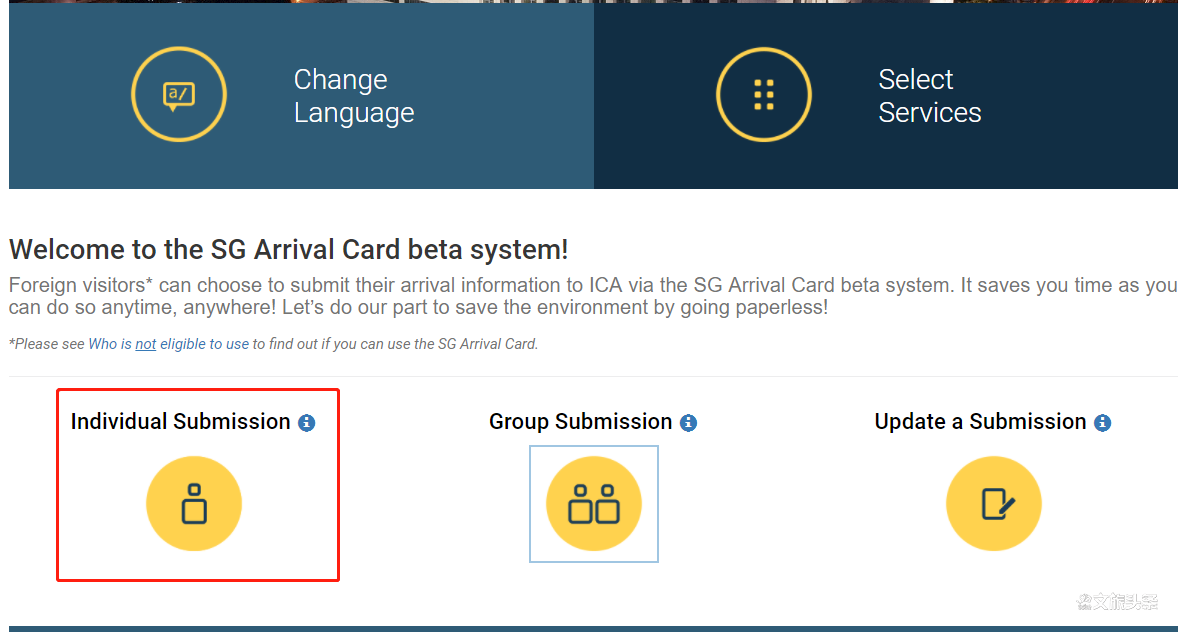Open info icon beside Individual Submission
The width and height of the screenshot is (1178, 632).
307,423
